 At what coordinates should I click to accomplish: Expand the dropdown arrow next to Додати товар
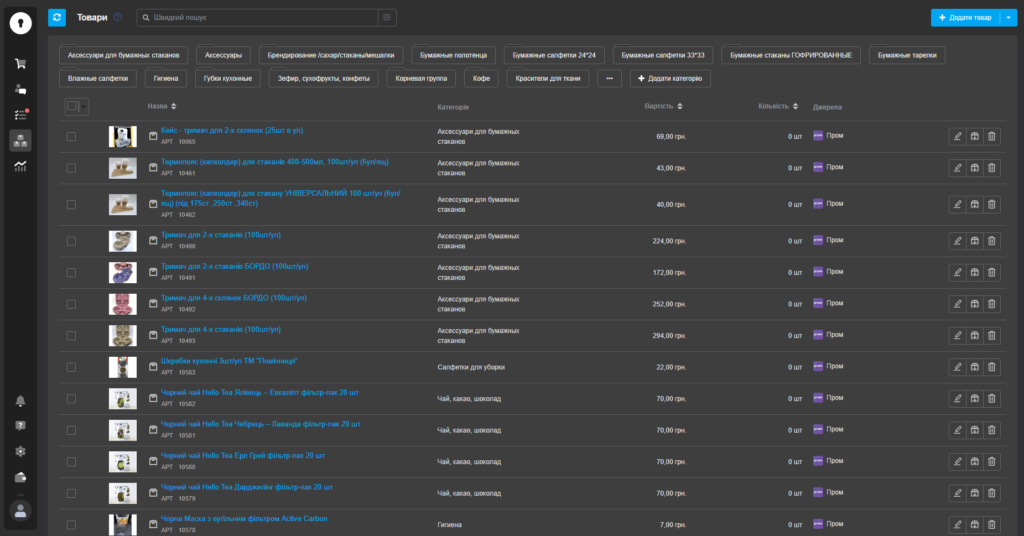click(1009, 17)
